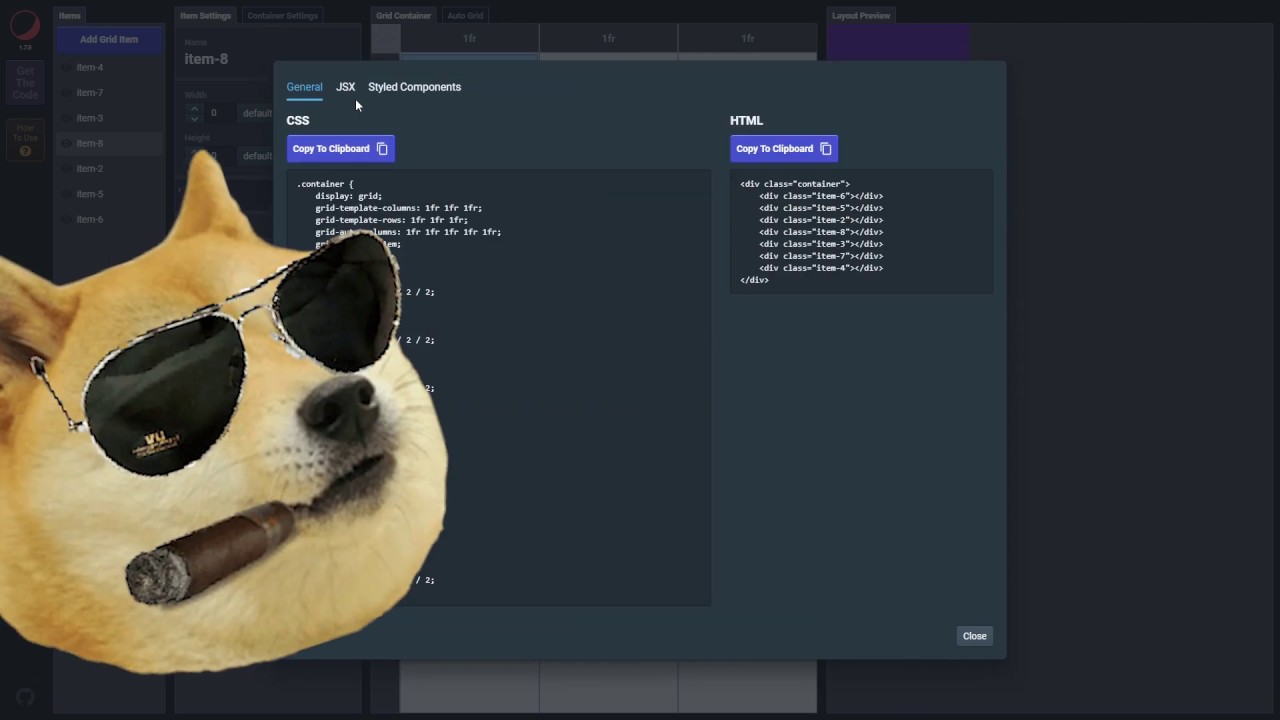Viewport: 1280px width, 720px height.
Task: Open the Auto Grid tab
Action: coord(465,16)
